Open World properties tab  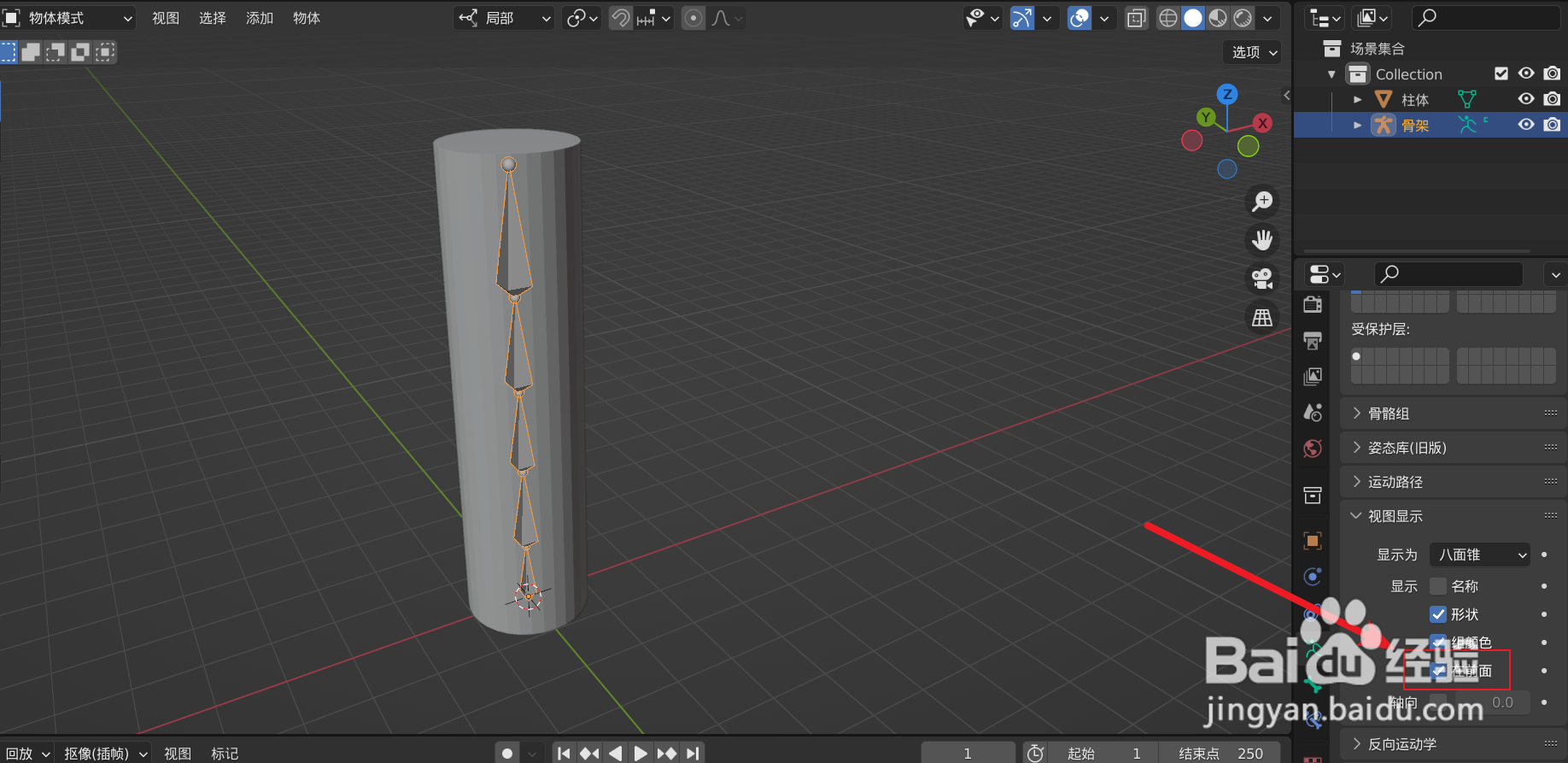pyautogui.click(x=1313, y=449)
